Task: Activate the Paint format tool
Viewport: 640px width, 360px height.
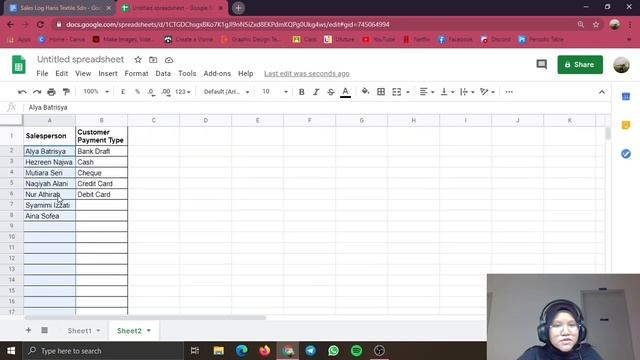Action: coord(66,92)
